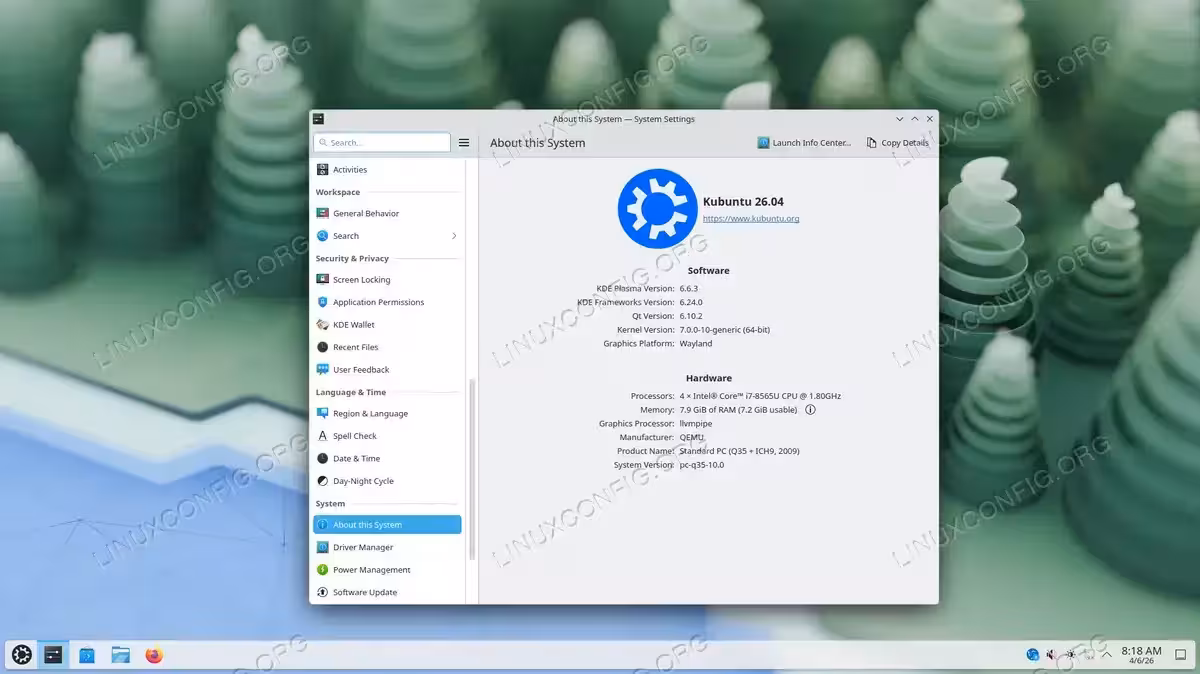
Task: Open brightness and color tray icon
Action: point(1071,655)
